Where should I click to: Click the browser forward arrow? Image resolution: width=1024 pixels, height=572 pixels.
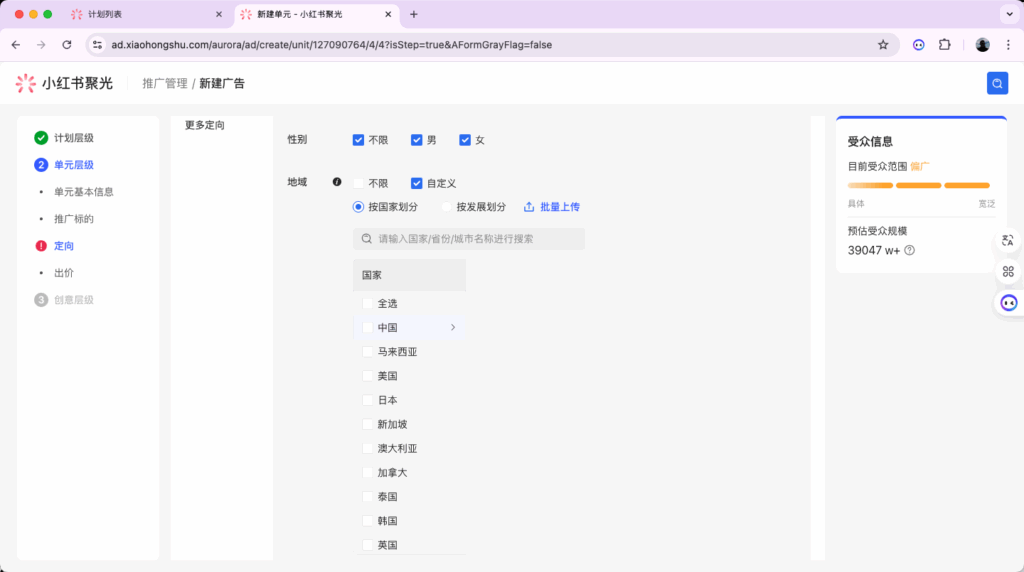[x=41, y=44]
